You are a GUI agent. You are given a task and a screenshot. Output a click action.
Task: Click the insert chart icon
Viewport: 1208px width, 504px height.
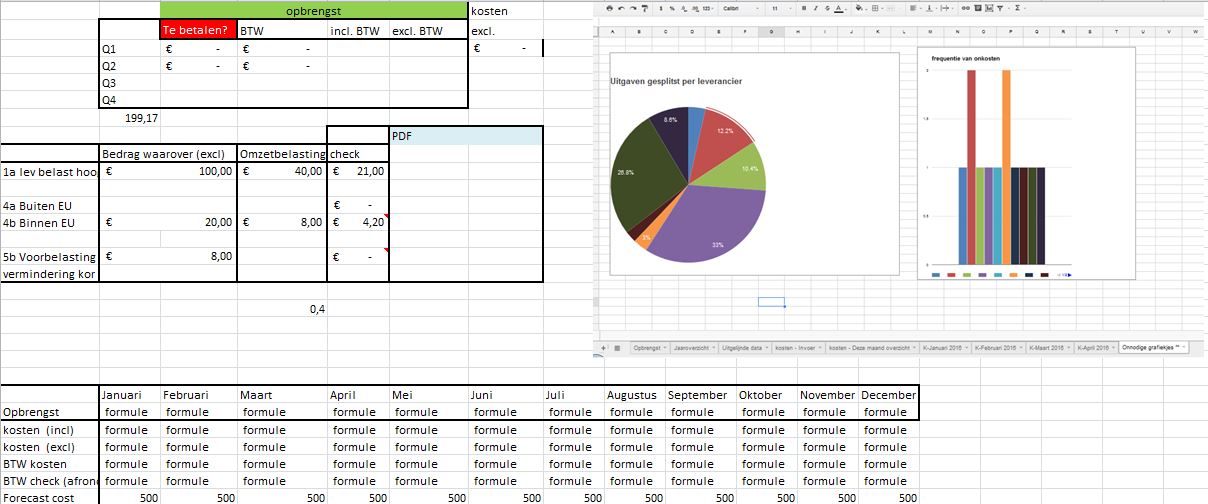click(x=988, y=8)
